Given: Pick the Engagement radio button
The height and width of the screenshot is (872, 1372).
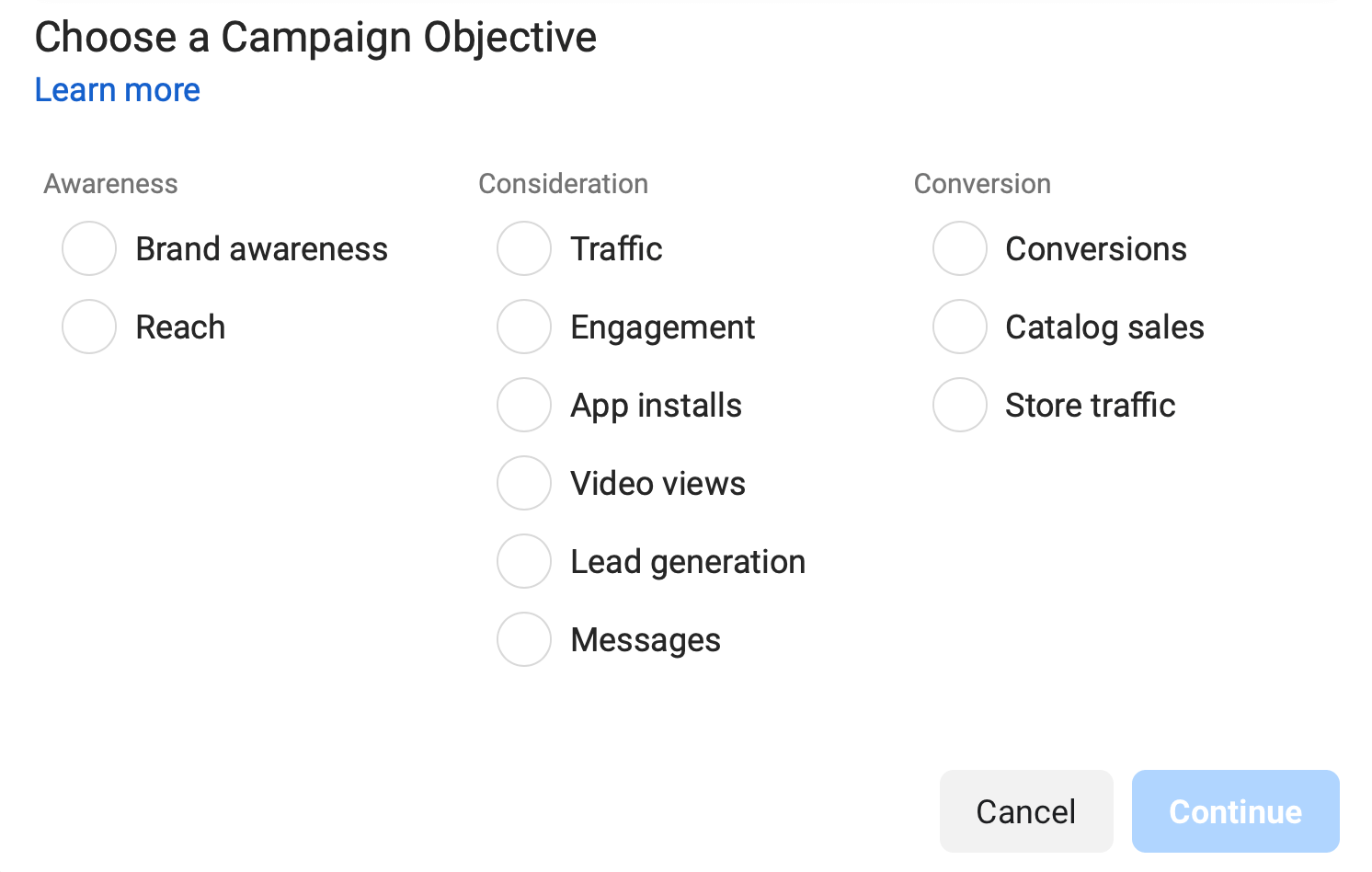Looking at the screenshot, I should 524,327.
